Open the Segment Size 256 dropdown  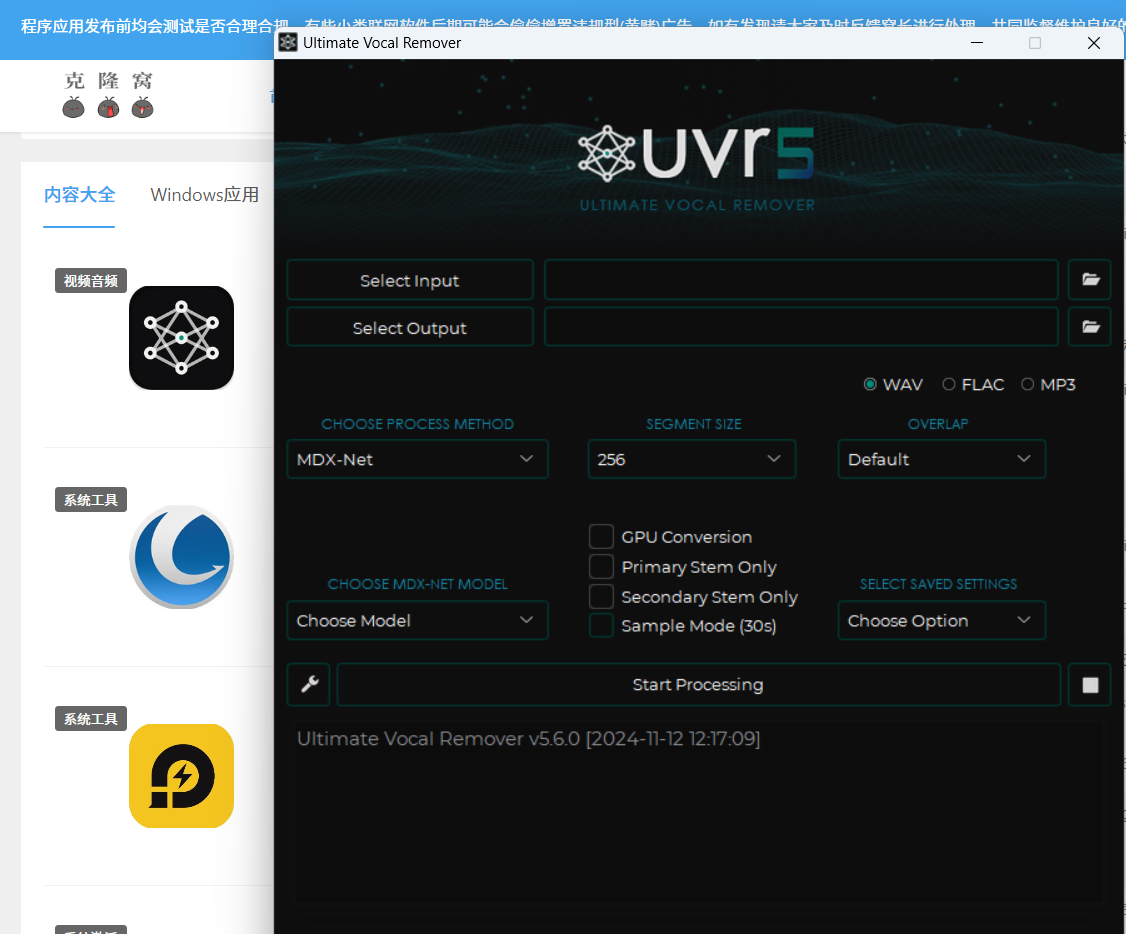click(692, 459)
